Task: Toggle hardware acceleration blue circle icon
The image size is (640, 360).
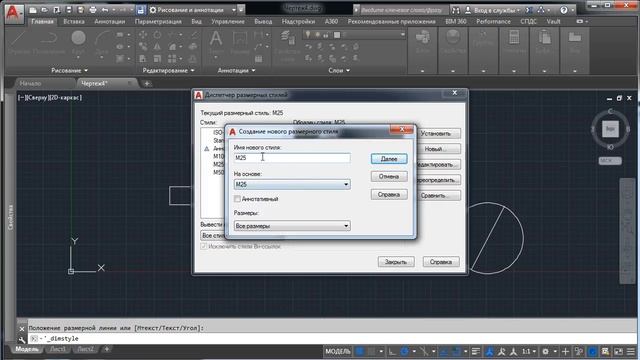Action: pos(592,351)
